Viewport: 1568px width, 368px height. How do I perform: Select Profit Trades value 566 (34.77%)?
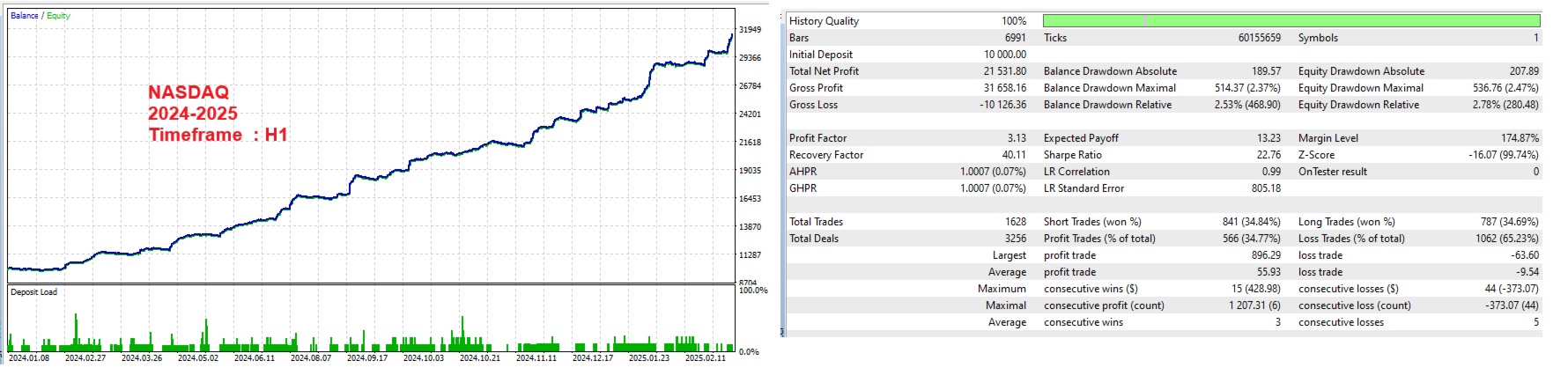pos(1251,239)
